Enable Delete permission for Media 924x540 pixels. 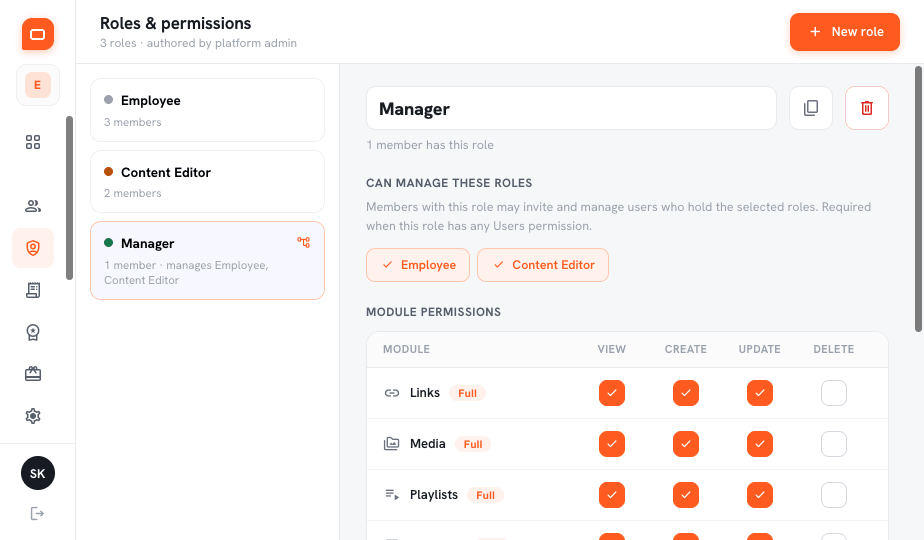pyautogui.click(x=834, y=444)
